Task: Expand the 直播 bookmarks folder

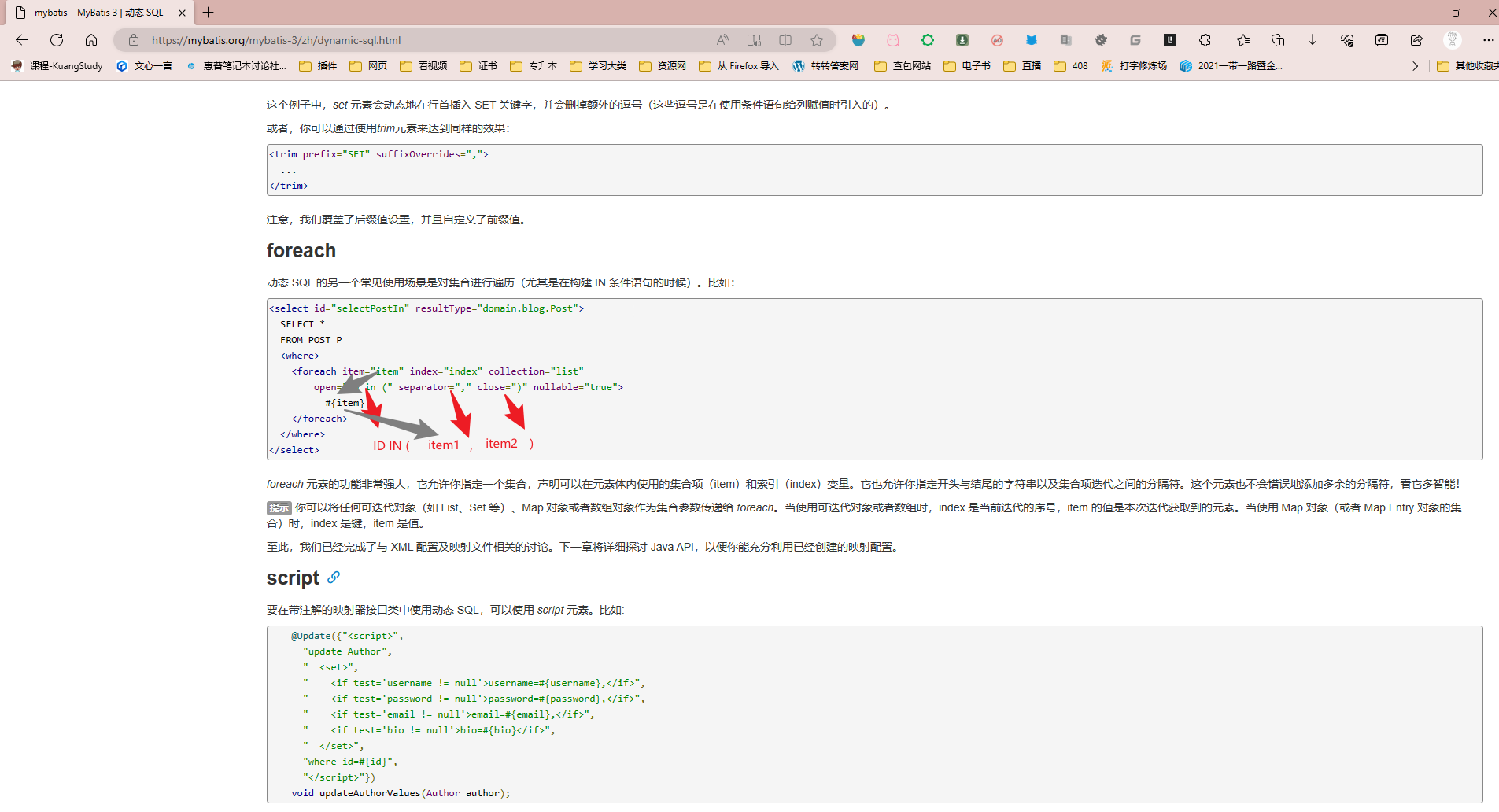Action: click(1022, 66)
